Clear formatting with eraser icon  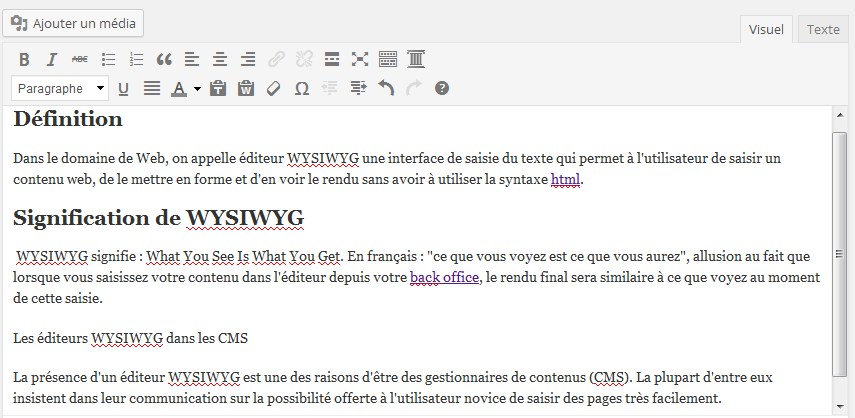tap(273, 88)
